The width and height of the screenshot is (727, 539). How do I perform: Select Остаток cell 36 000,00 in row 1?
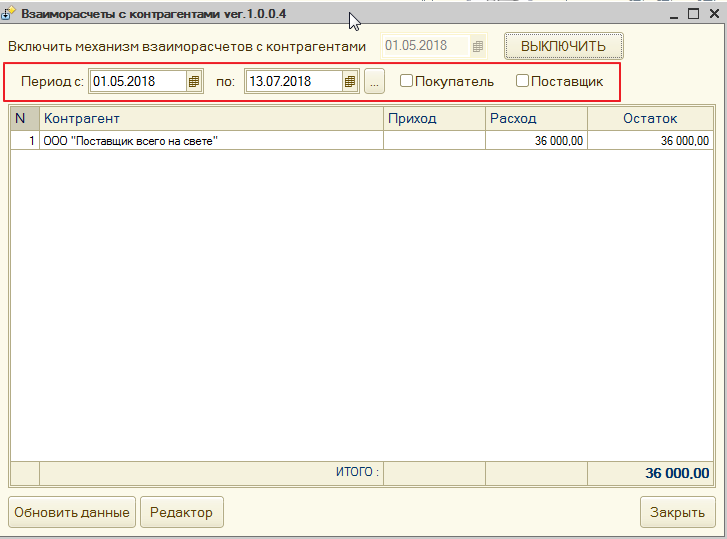pos(650,140)
